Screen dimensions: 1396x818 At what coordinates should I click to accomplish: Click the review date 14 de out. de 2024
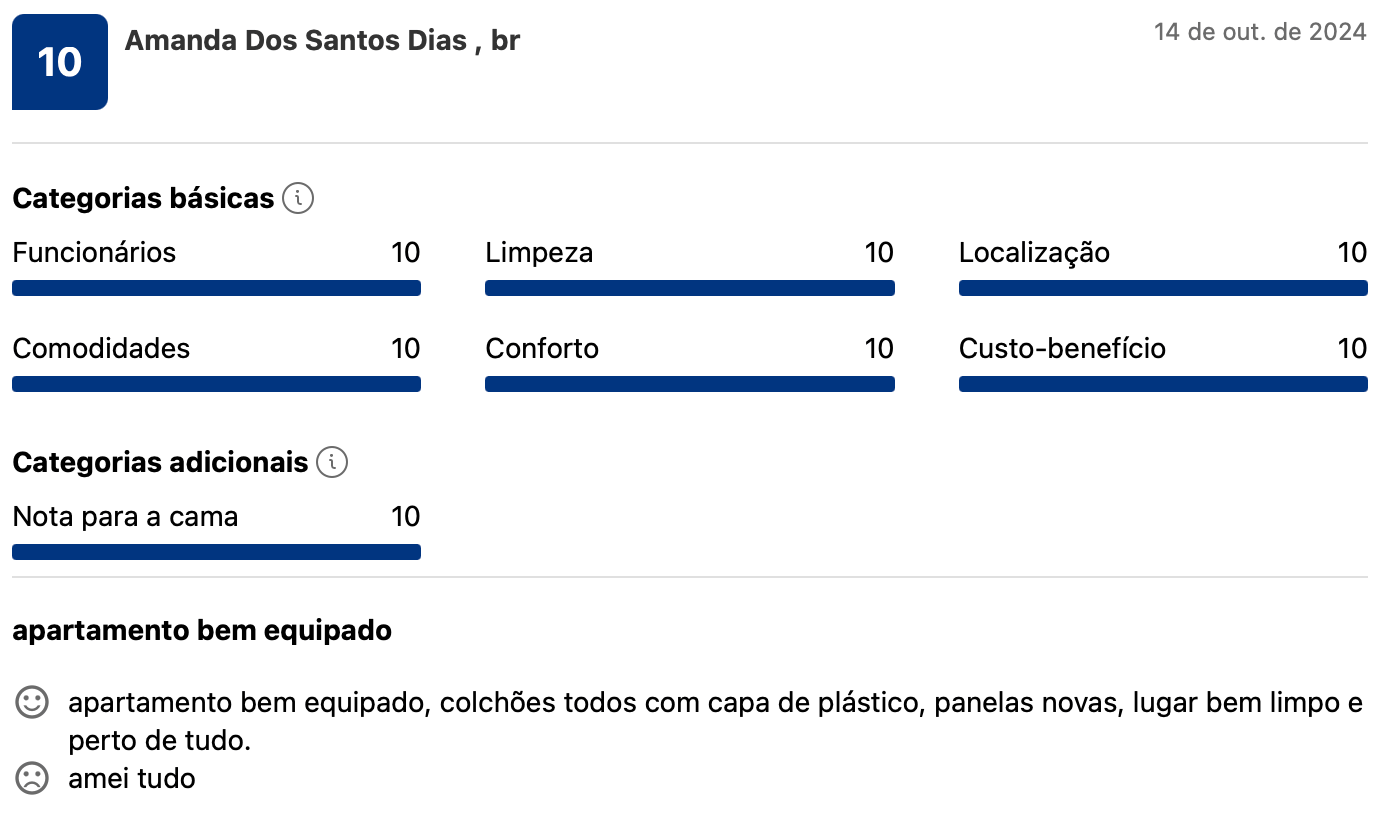(x=1259, y=32)
